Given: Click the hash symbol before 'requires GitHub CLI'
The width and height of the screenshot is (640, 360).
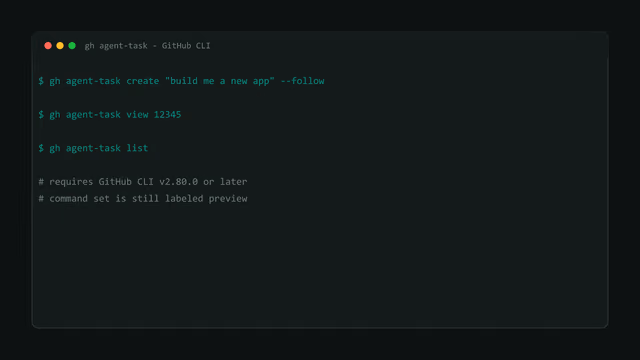Looking at the screenshot, I should click(41, 182).
